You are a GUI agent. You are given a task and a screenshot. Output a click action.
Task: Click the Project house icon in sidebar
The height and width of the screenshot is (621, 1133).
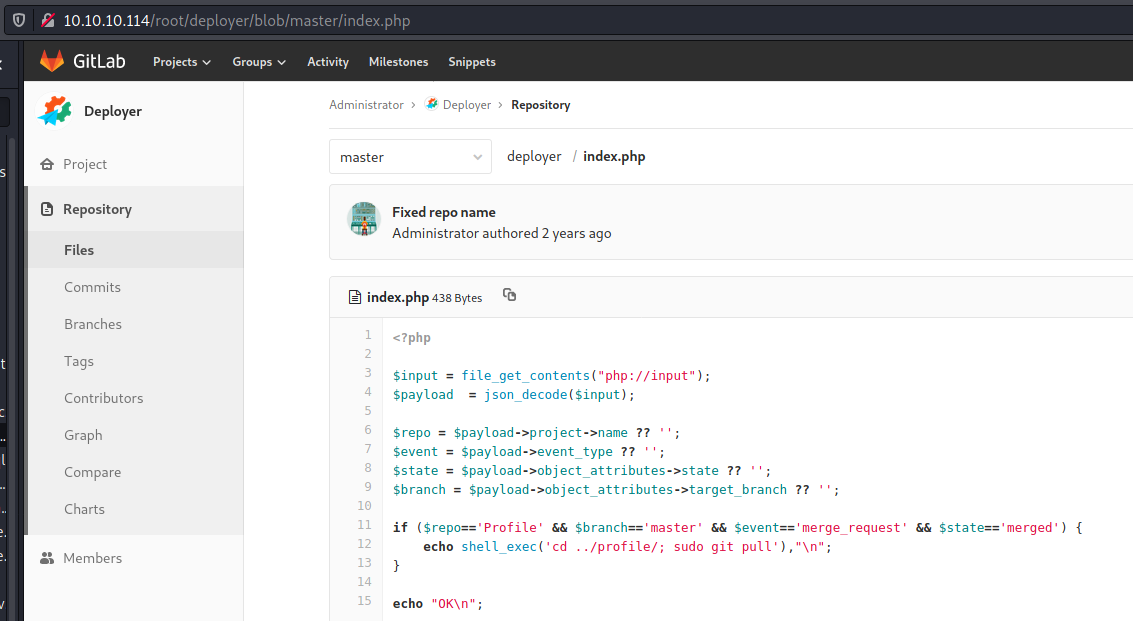click(x=46, y=164)
